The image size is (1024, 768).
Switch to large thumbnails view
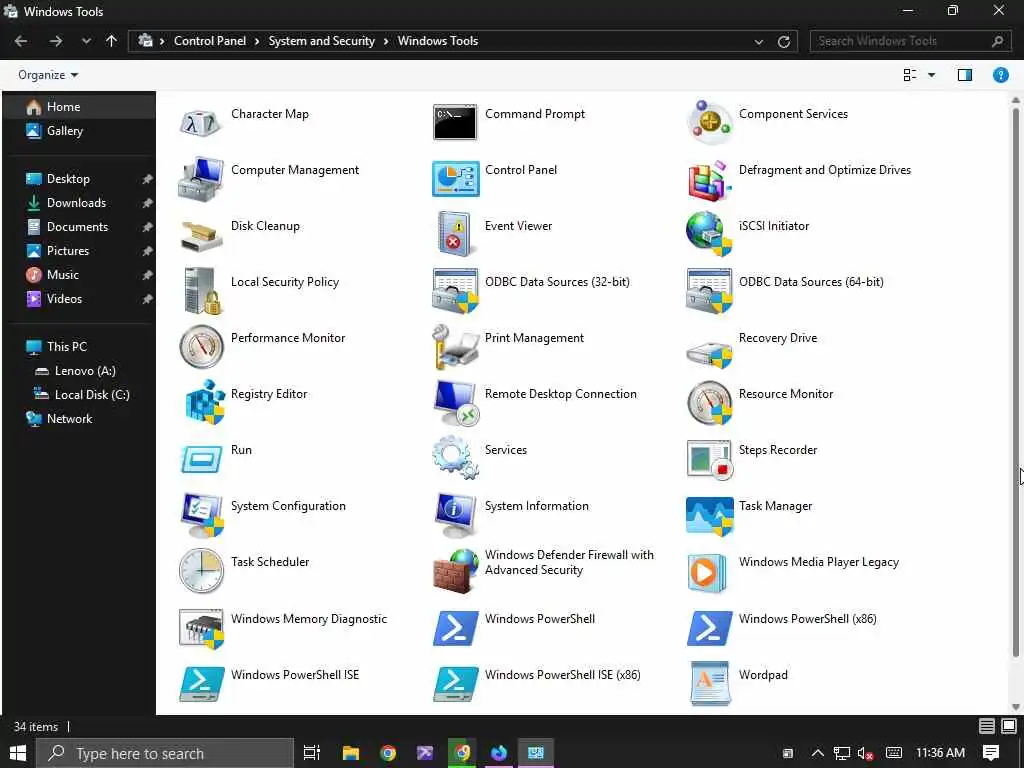1009,726
